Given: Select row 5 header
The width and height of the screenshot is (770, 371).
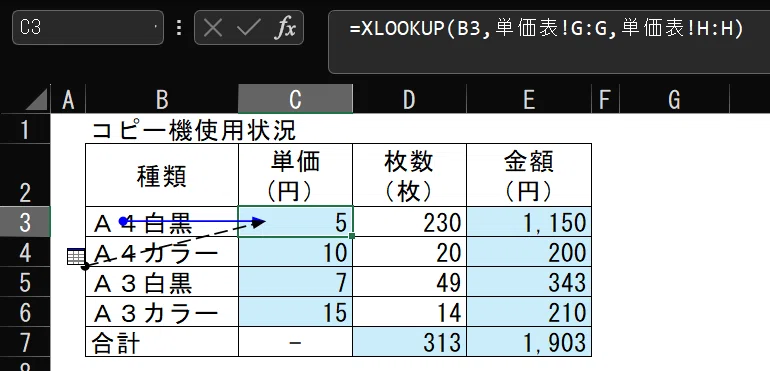Looking at the screenshot, I should click(25, 282).
